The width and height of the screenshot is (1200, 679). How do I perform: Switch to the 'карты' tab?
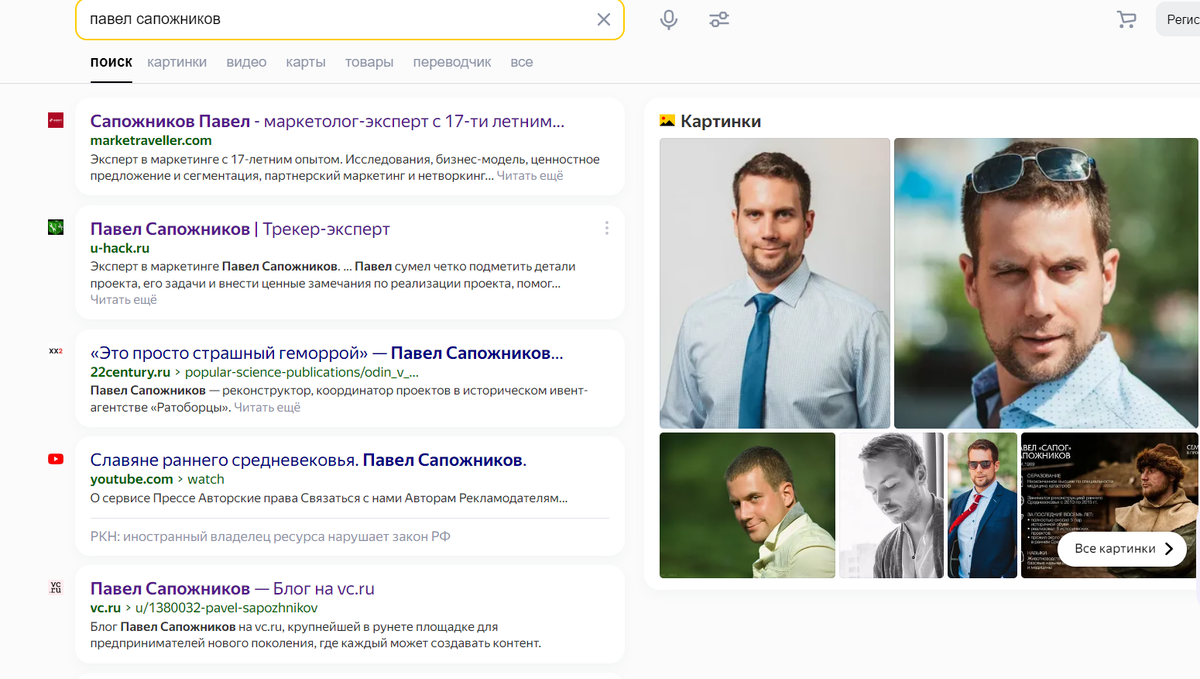pyautogui.click(x=306, y=62)
